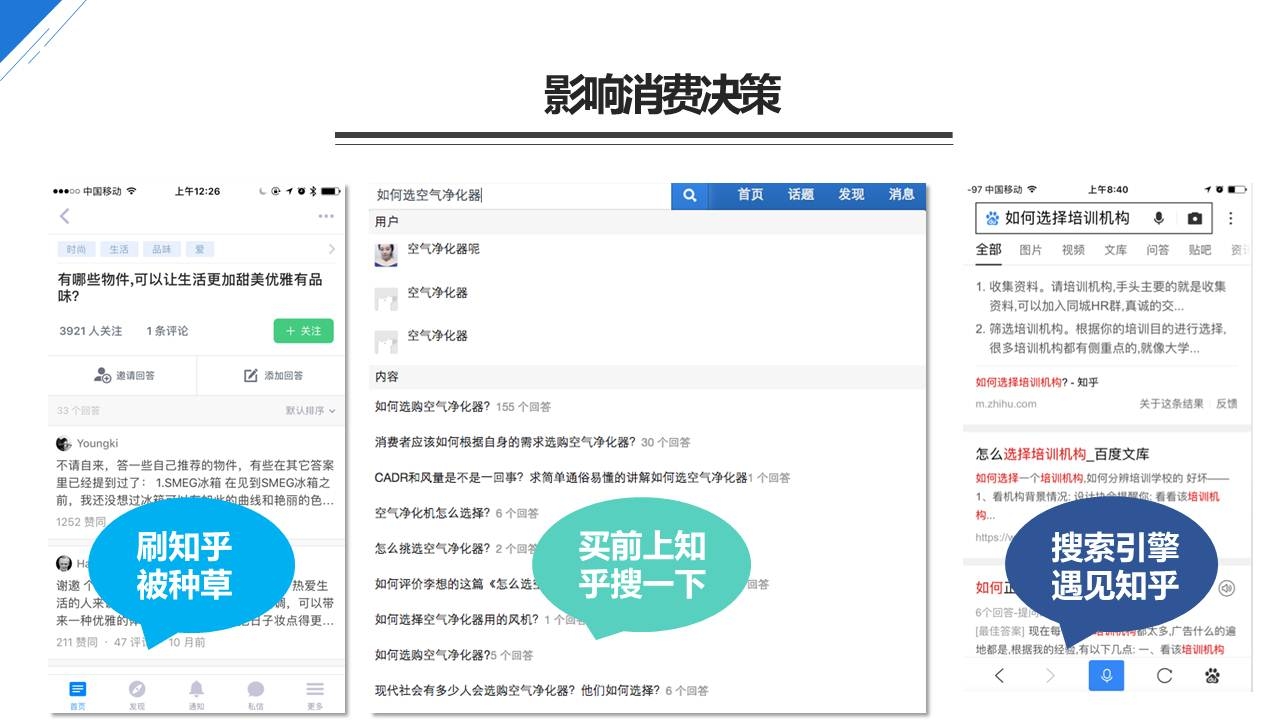Click the green 关注 follow button
Image resolution: width=1280 pixels, height=720 pixels.
[303, 331]
